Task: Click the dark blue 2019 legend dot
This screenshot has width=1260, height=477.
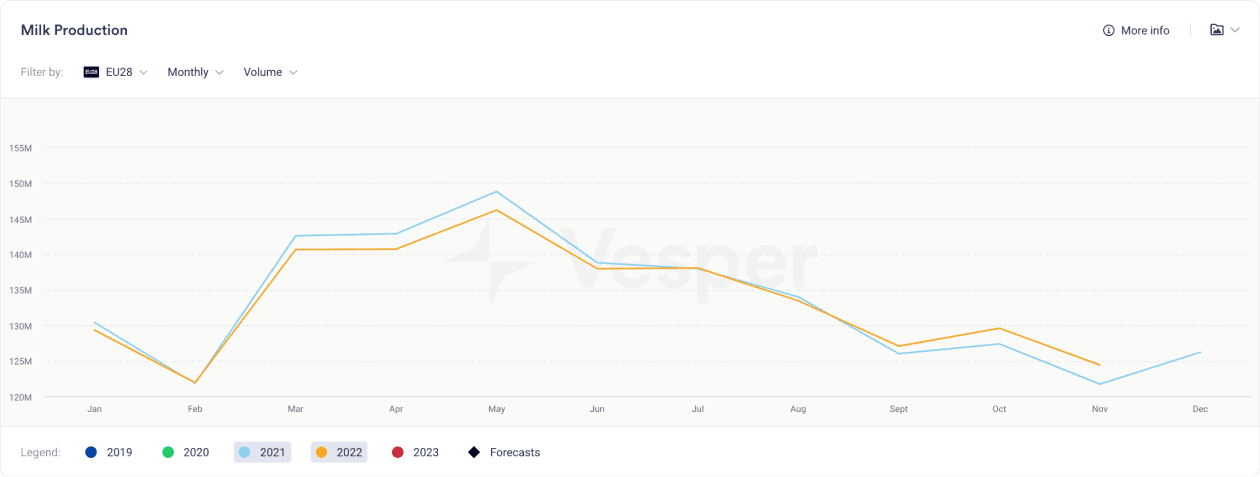Action: click(x=92, y=452)
